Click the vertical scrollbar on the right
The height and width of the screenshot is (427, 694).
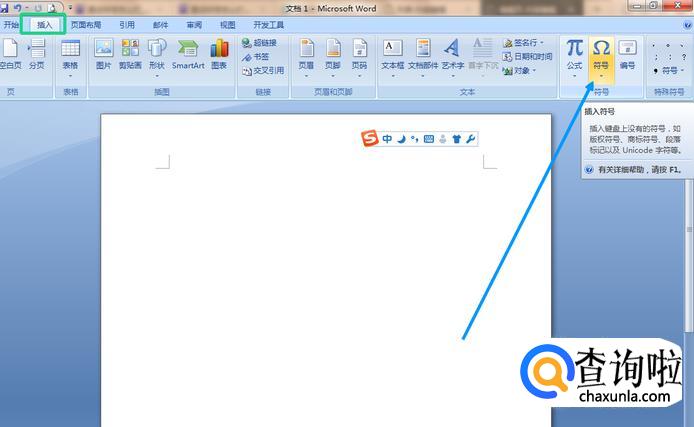coord(689,257)
